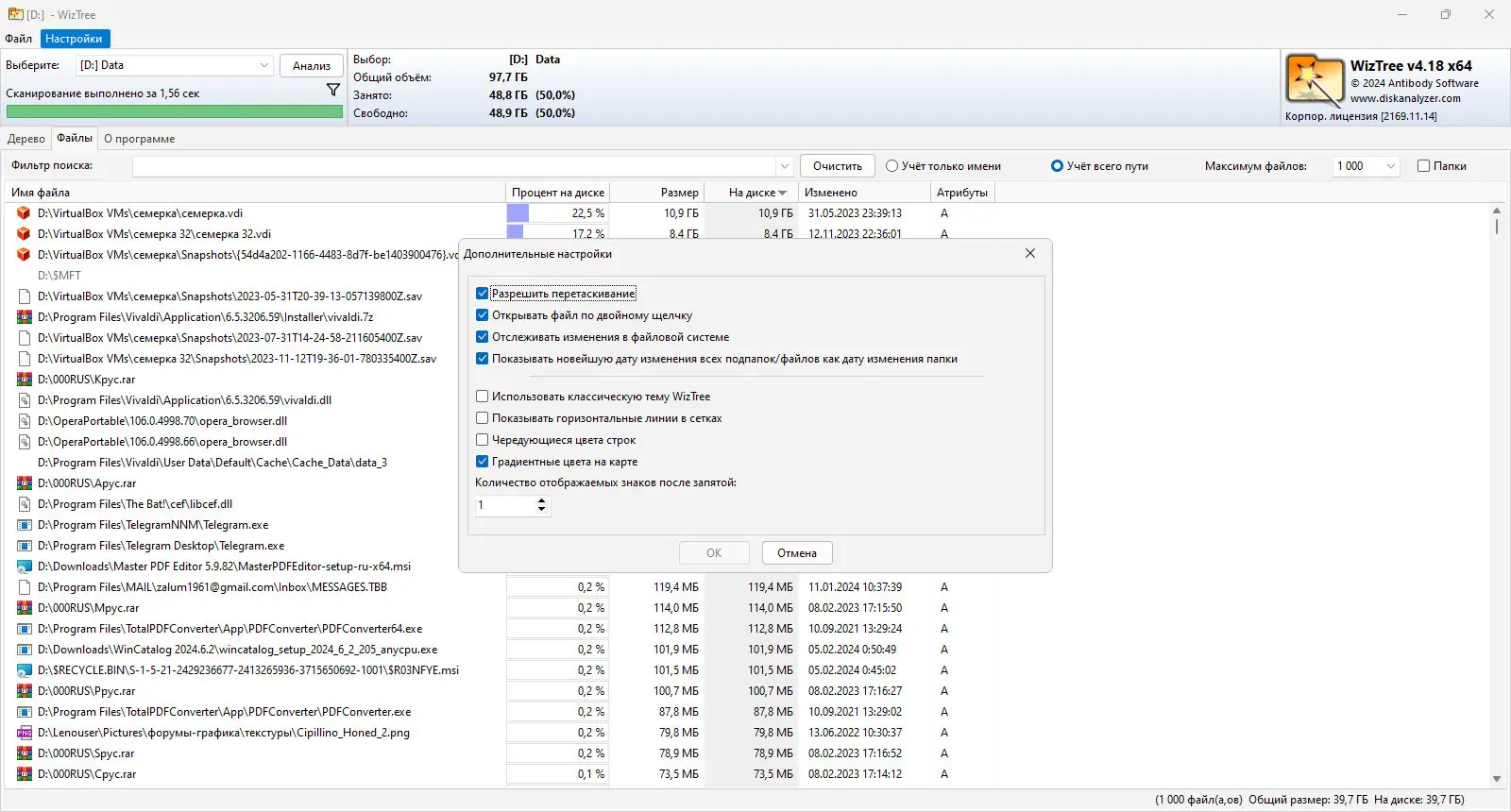Click the installer icon of MasterPDFEditor msi
The image size is (1511, 812).
click(x=24, y=567)
